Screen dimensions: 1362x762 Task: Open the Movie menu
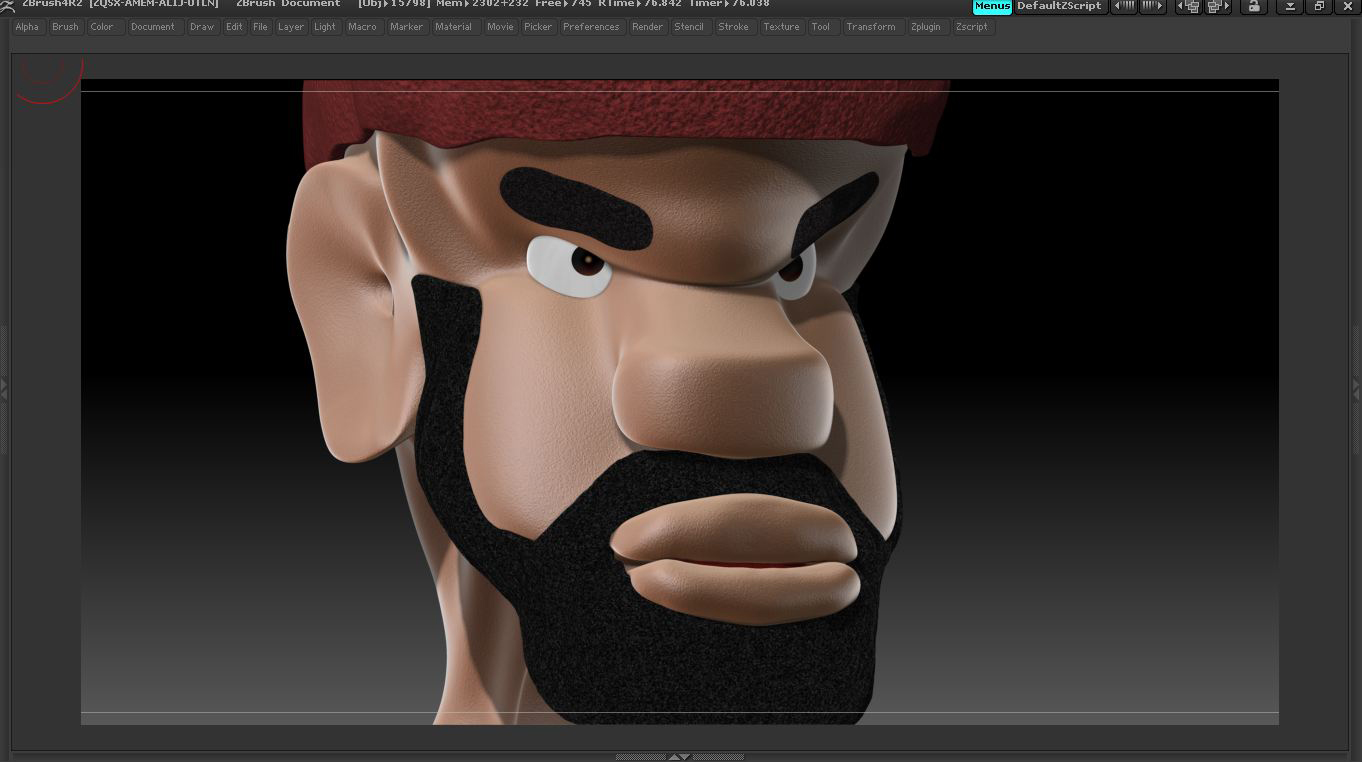tap(500, 27)
